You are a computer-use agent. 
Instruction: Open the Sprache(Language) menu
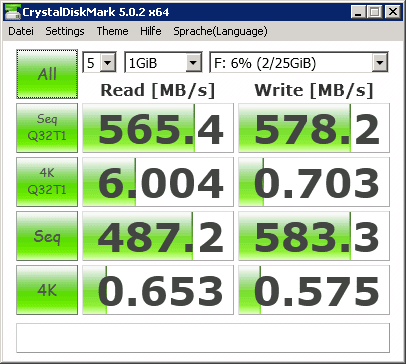[220, 31]
